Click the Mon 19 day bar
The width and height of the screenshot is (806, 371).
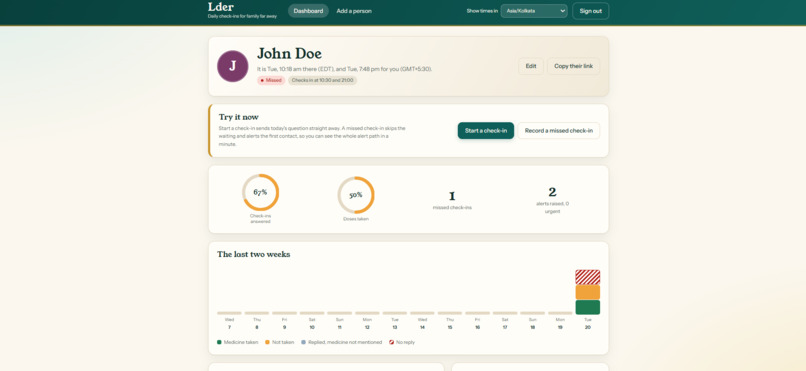click(560, 313)
